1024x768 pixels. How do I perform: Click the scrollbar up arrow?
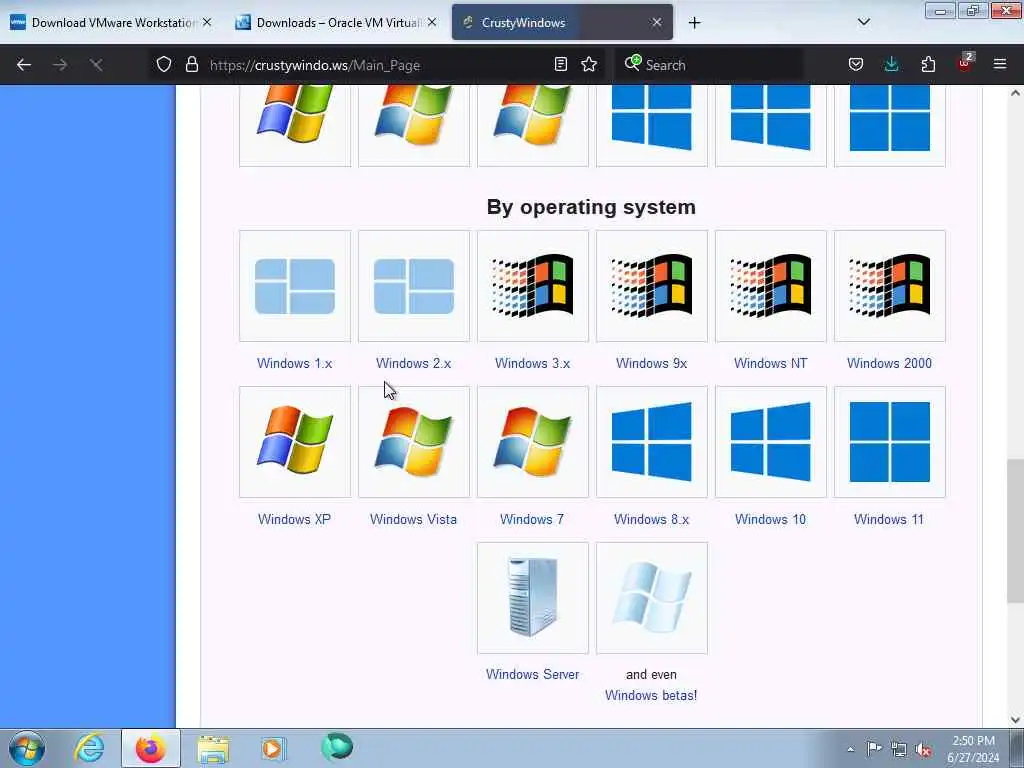[1015, 93]
